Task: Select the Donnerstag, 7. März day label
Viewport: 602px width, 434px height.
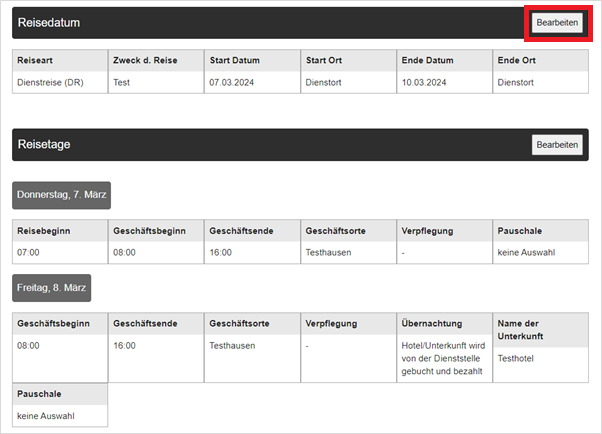Action: pos(62,193)
